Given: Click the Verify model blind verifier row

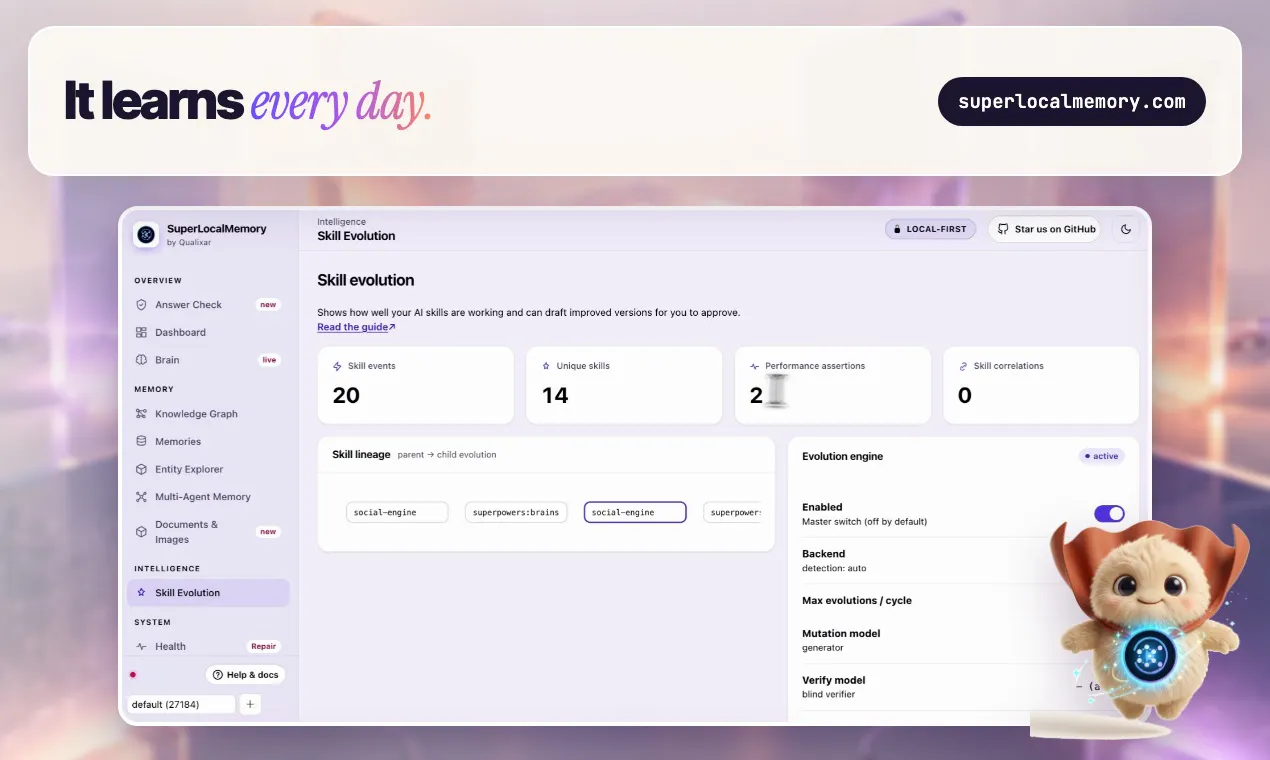Looking at the screenshot, I should (963, 687).
